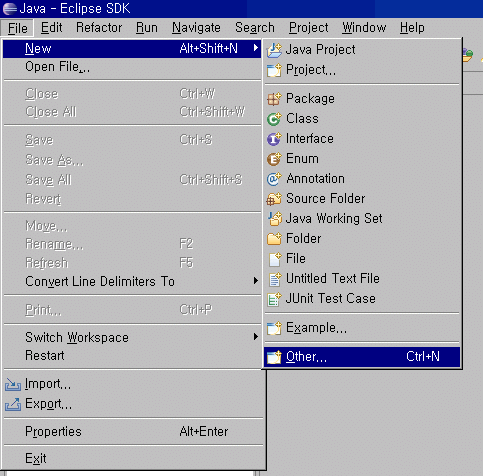Open Properties from File menu
This screenshot has width=483, height=476.
(x=134, y=432)
